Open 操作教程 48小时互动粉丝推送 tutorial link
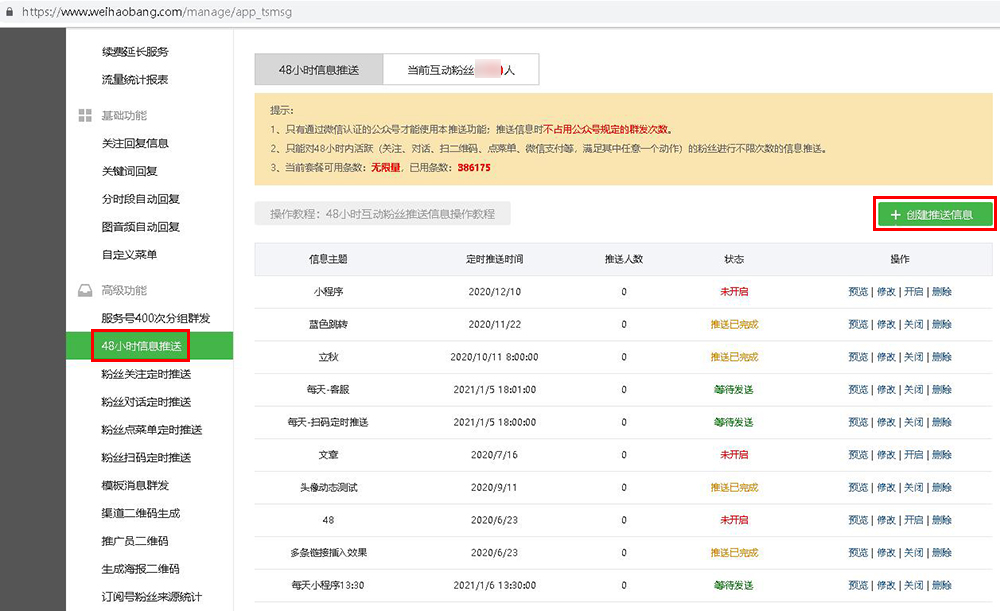This screenshot has height=611, width=1000. (382, 214)
